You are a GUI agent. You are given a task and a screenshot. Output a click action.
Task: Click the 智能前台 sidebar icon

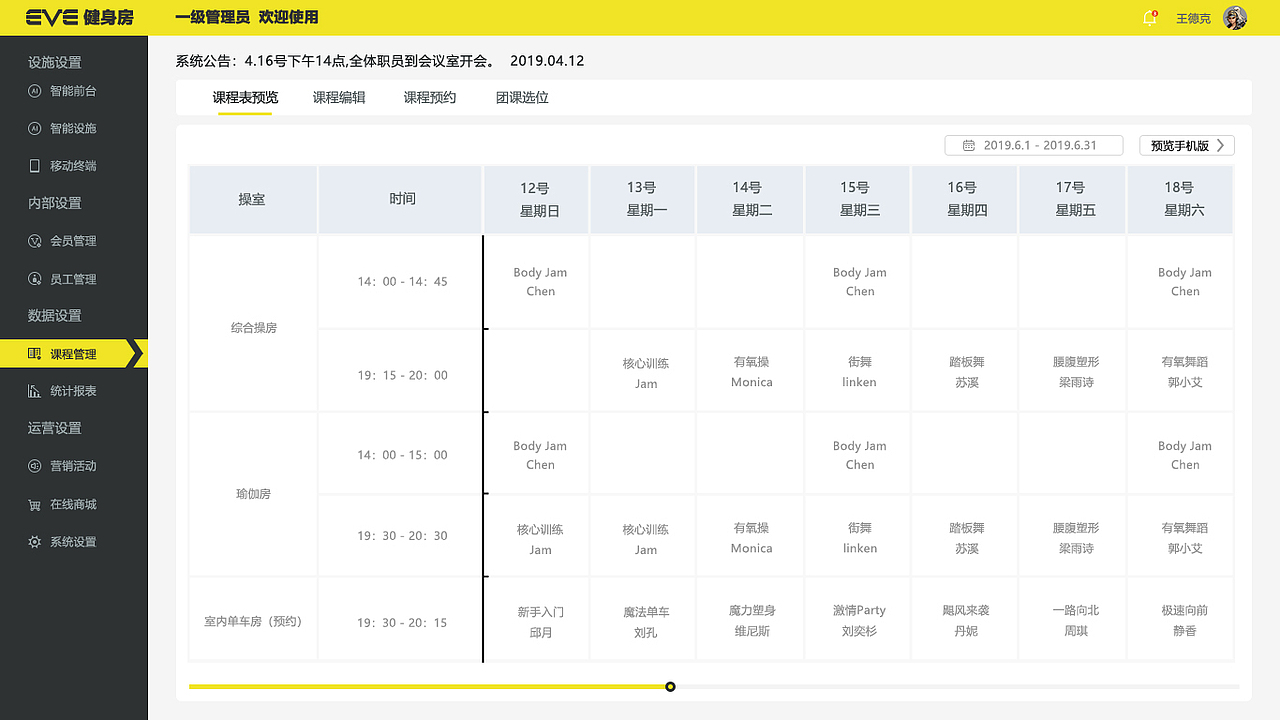(x=34, y=91)
